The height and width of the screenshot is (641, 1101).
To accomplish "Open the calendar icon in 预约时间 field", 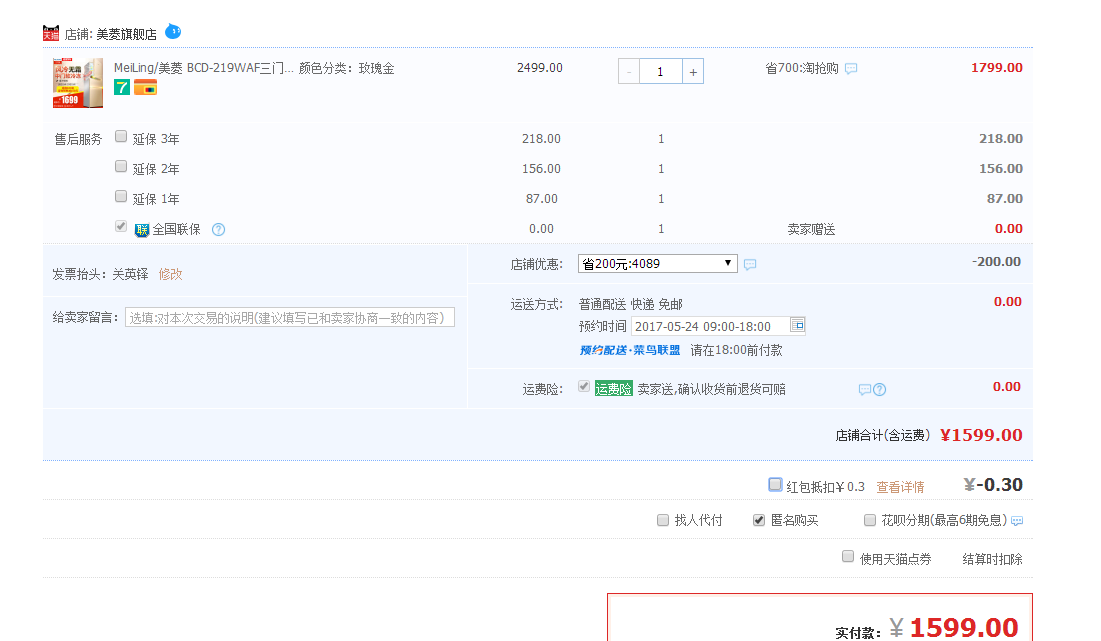I will (x=797, y=325).
